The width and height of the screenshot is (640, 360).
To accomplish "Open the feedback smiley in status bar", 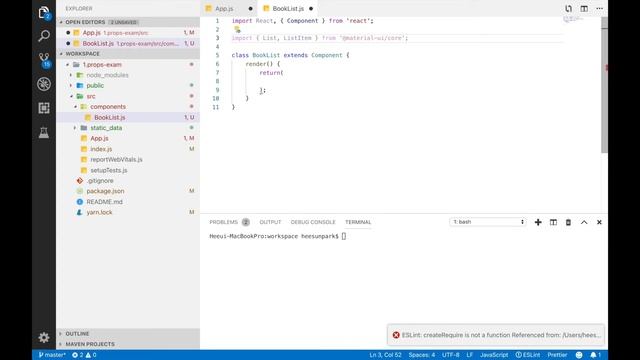I will [579, 355].
